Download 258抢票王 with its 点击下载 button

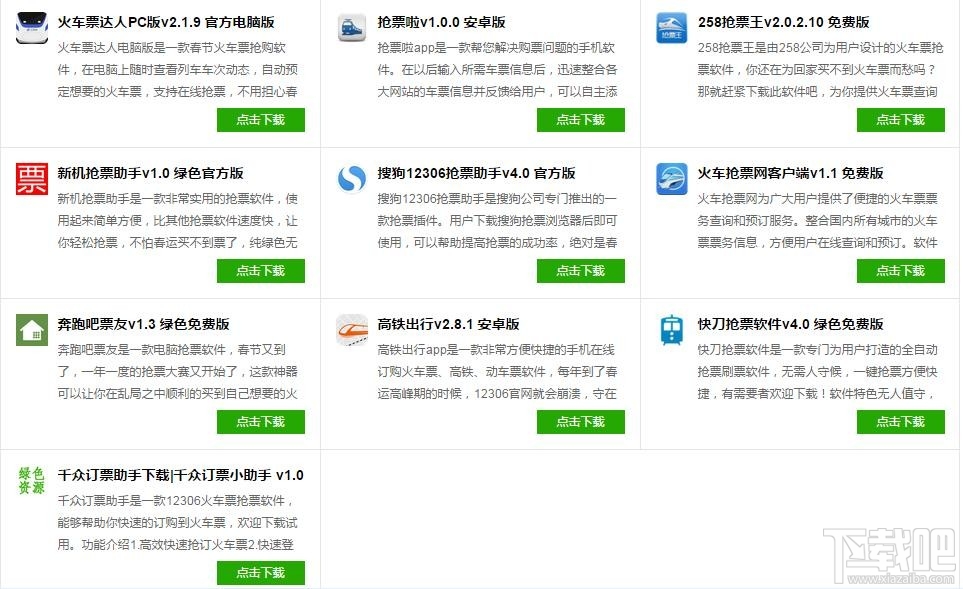(x=901, y=120)
